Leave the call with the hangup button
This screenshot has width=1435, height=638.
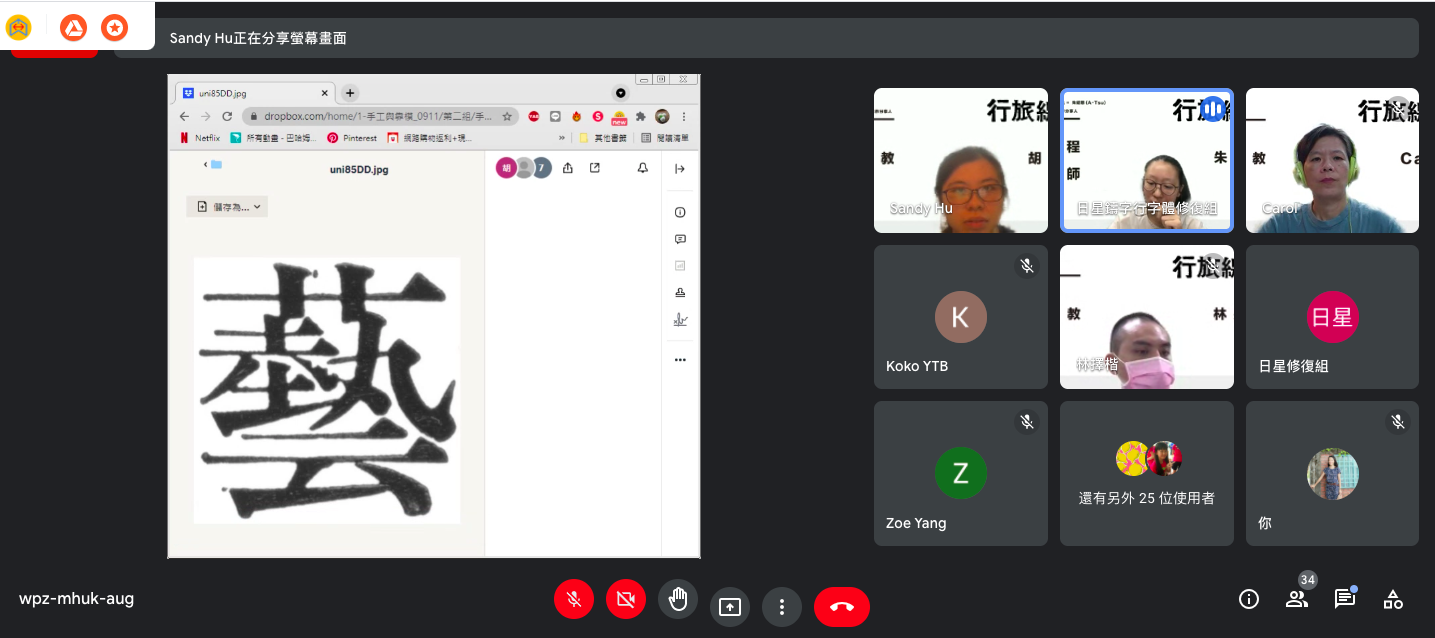(x=841, y=606)
